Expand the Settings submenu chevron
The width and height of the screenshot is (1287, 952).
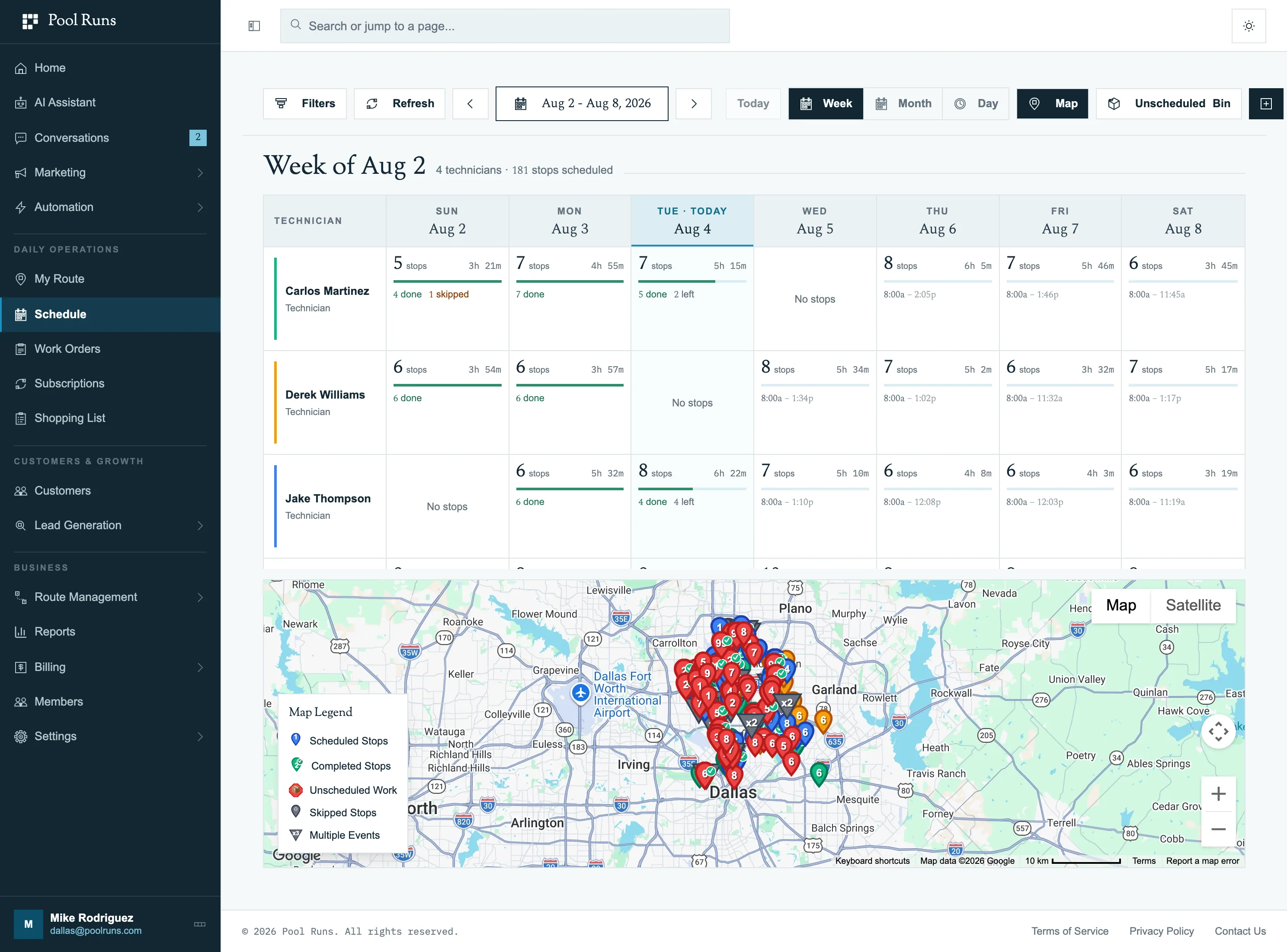[x=200, y=736]
